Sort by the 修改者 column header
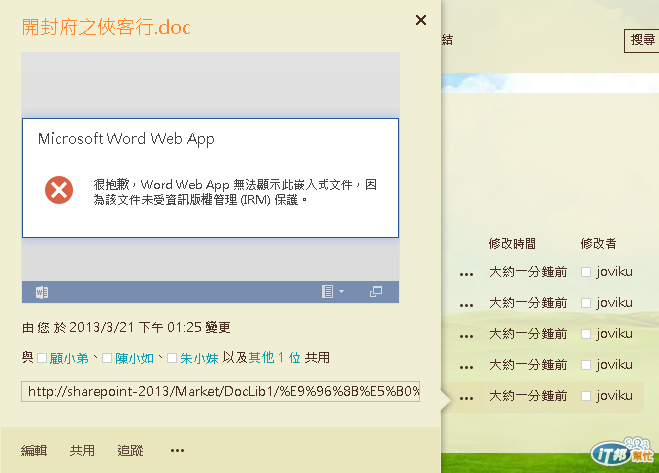Image resolution: width=659 pixels, height=473 pixels. click(x=598, y=243)
